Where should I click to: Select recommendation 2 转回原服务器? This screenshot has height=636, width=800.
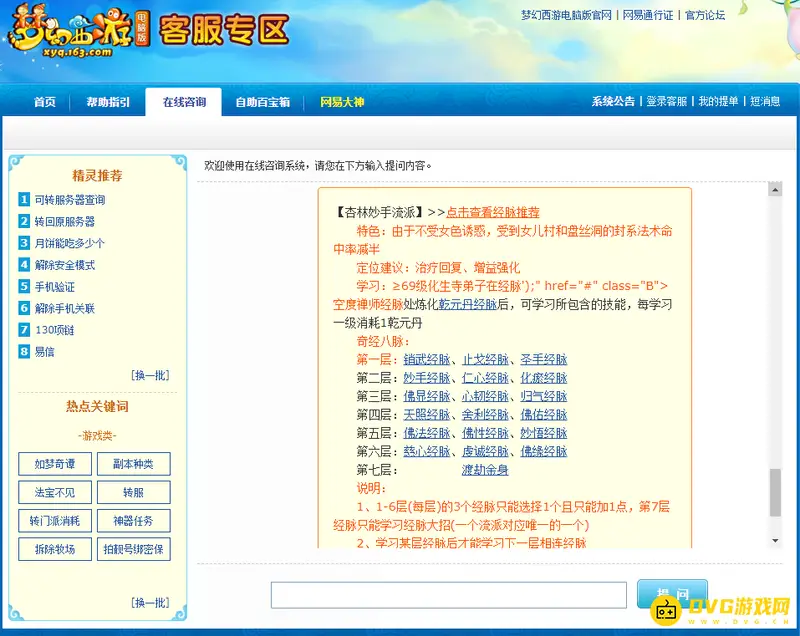click(64, 221)
